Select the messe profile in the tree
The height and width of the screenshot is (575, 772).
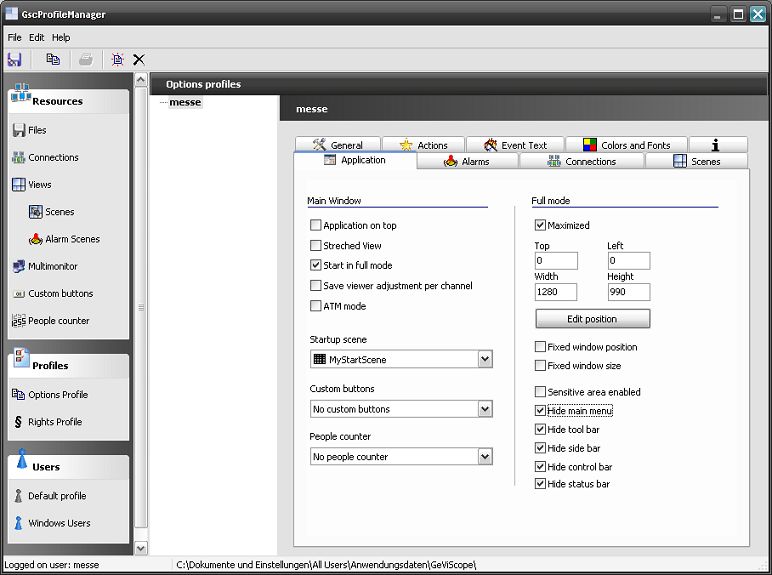pos(185,102)
